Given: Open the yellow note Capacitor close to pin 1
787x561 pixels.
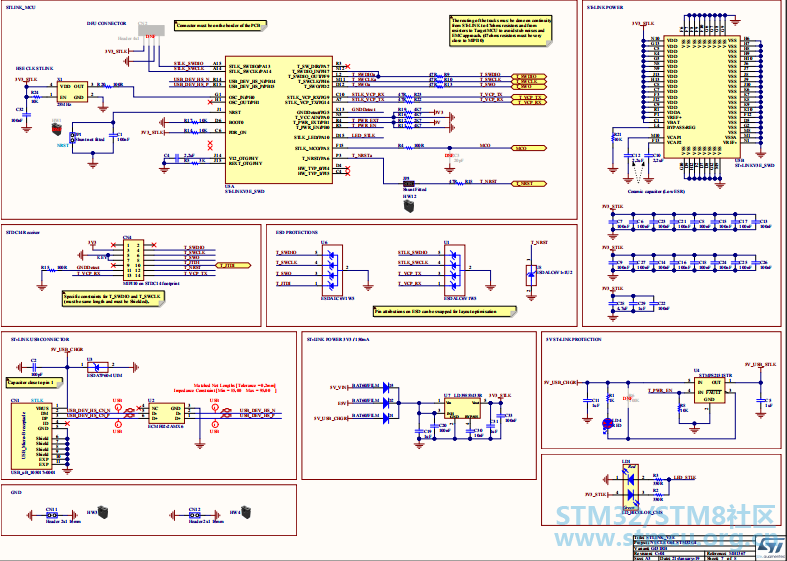Looking at the screenshot, I should coord(35,383).
